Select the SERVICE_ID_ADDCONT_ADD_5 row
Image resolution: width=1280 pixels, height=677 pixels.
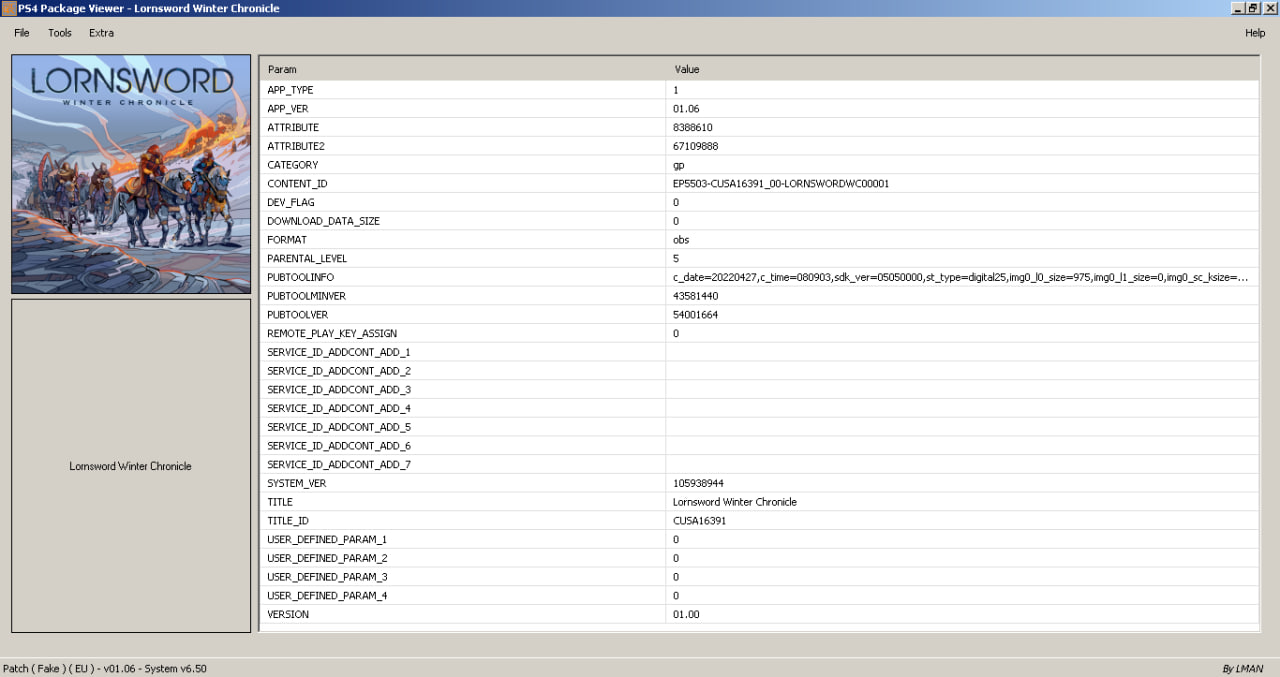[x=759, y=427]
